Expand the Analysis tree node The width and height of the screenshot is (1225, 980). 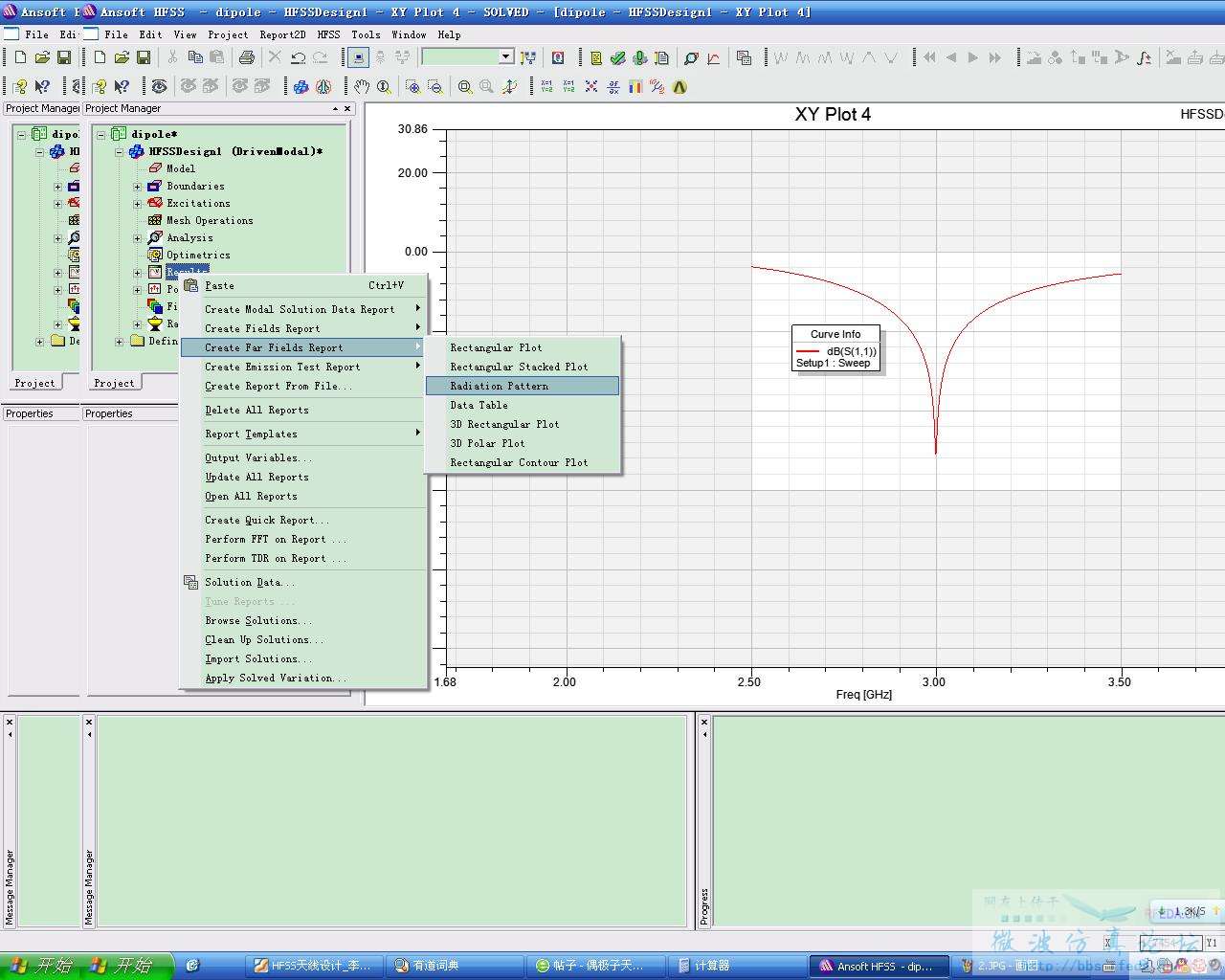(x=137, y=238)
